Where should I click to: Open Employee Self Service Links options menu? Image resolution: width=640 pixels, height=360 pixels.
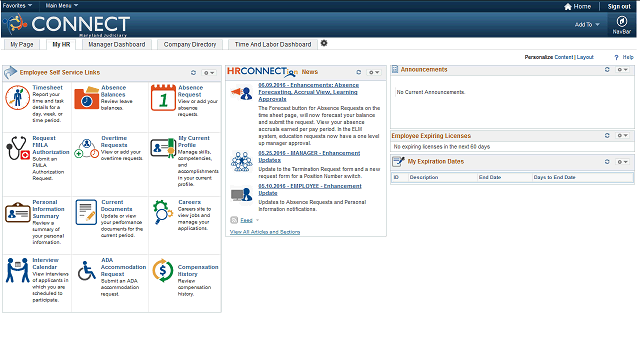pyautogui.click(x=209, y=73)
